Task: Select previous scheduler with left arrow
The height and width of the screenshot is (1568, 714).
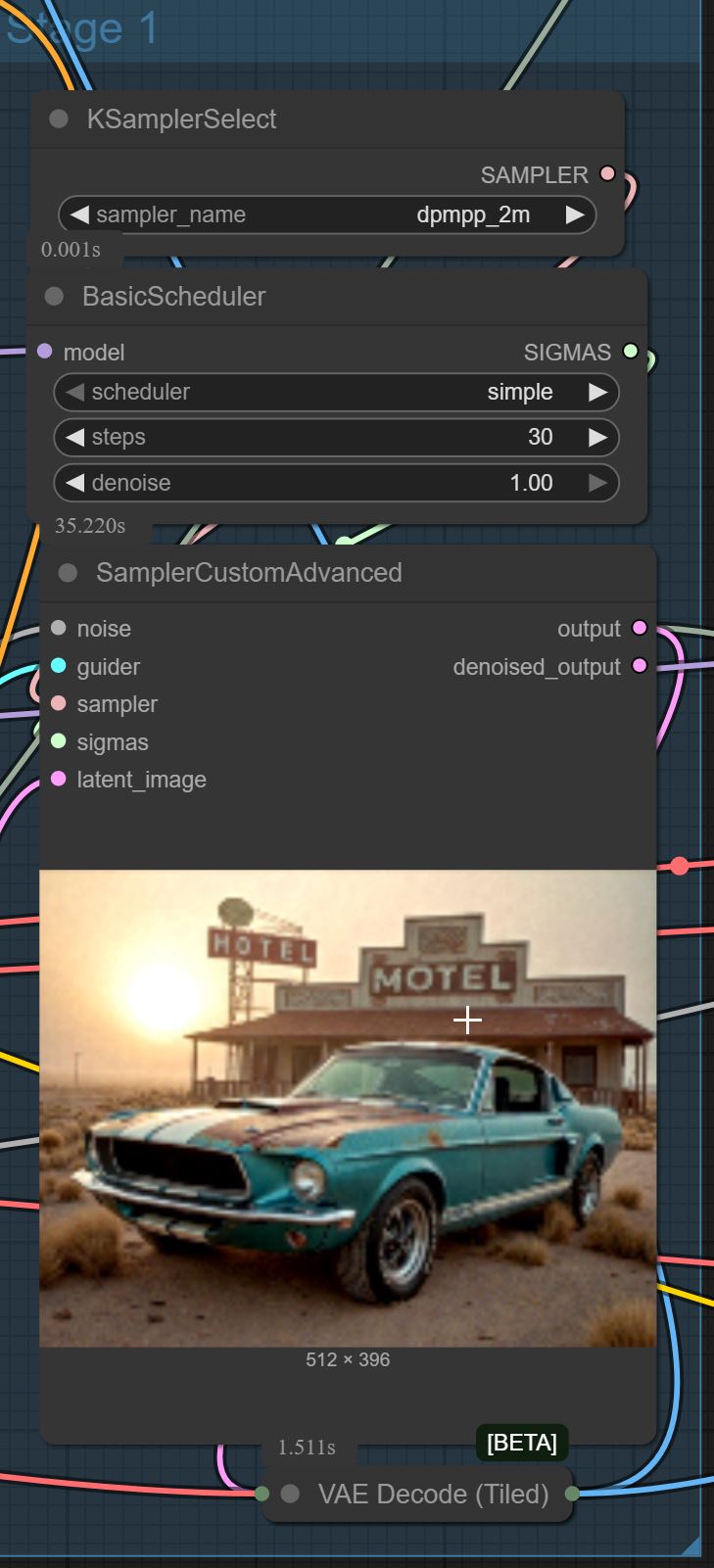Action: click(x=74, y=392)
